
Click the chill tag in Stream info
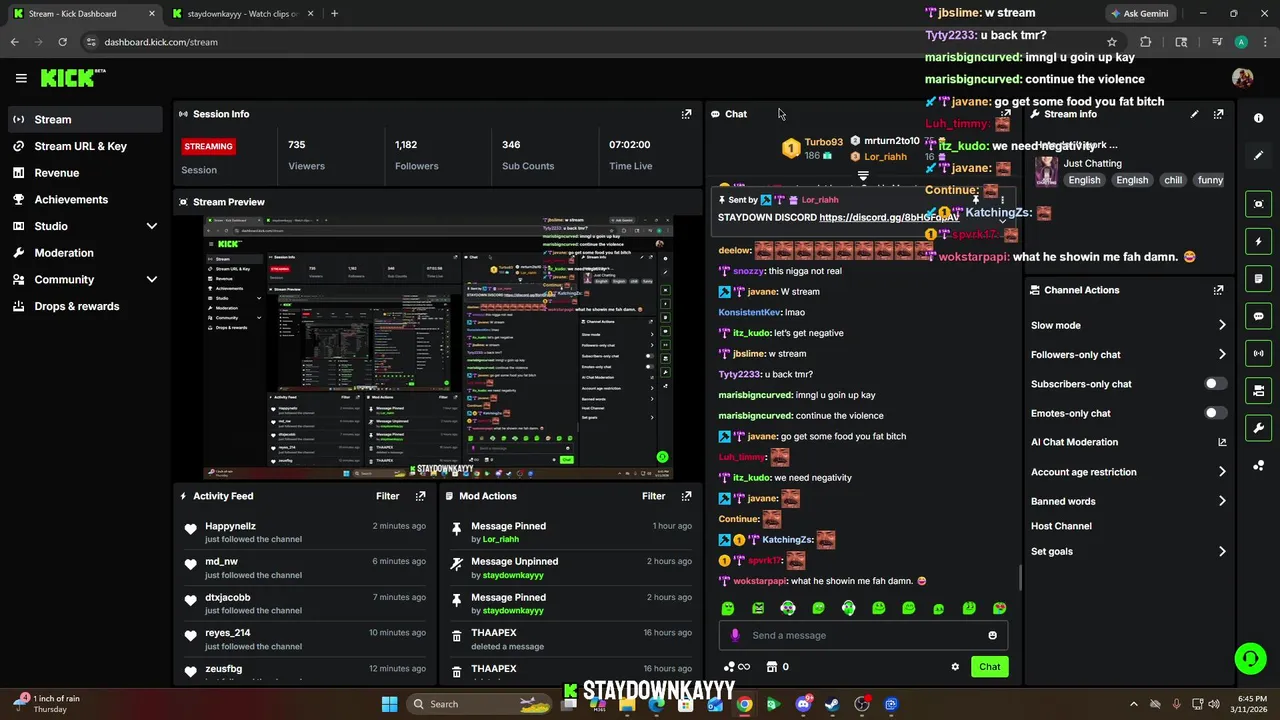1173,180
